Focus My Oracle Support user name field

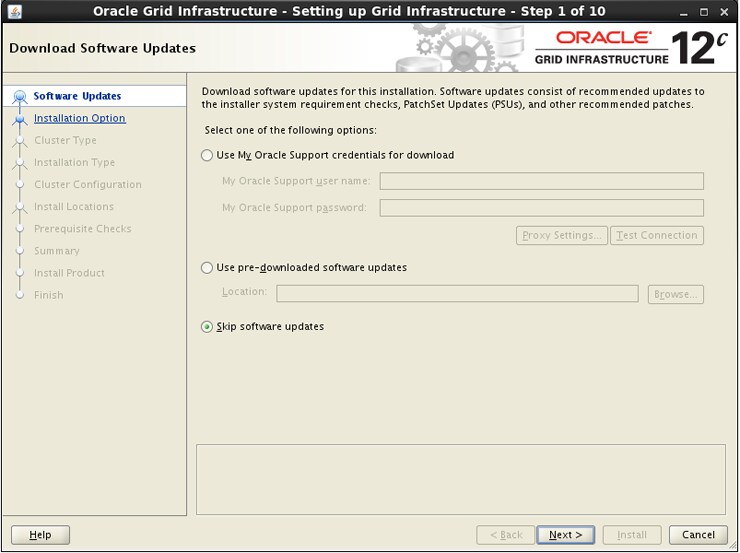click(x=542, y=181)
